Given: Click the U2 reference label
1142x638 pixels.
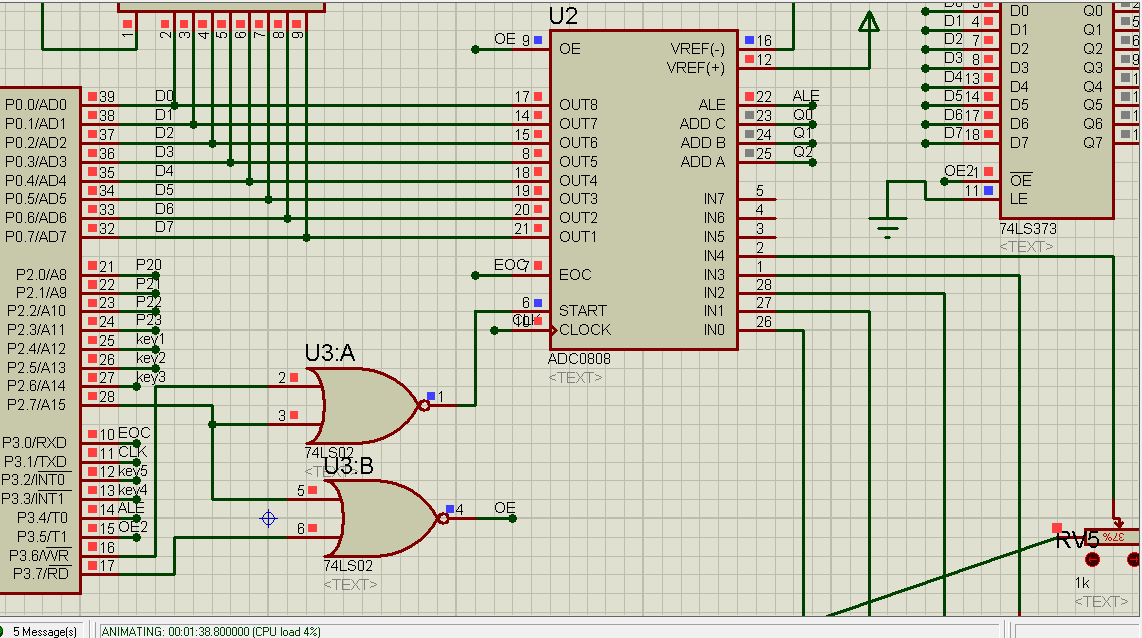Looking at the screenshot, I should pyautogui.click(x=563, y=16).
